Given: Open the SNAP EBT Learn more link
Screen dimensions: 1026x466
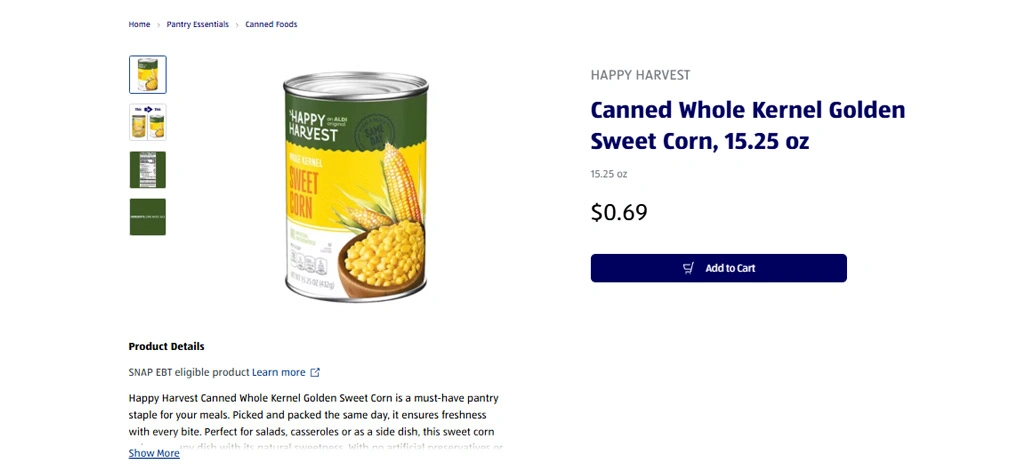Looking at the screenshot, I should 279,373.
